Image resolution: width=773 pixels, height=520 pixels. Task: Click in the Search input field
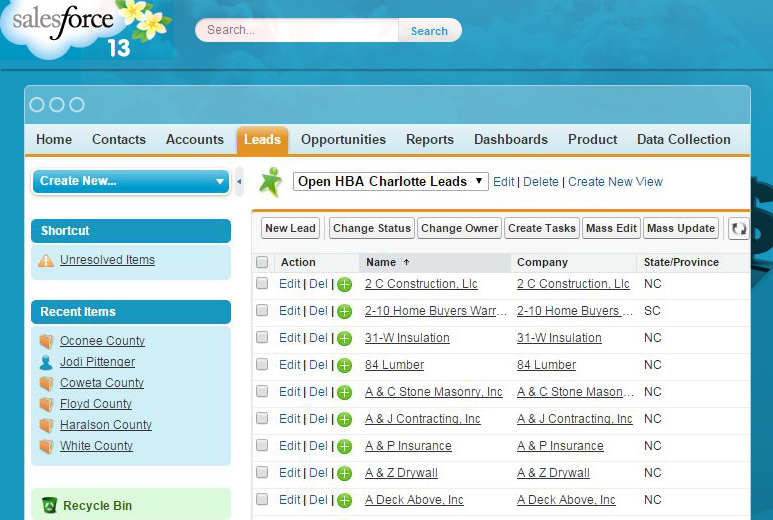[x=297, y=30]
